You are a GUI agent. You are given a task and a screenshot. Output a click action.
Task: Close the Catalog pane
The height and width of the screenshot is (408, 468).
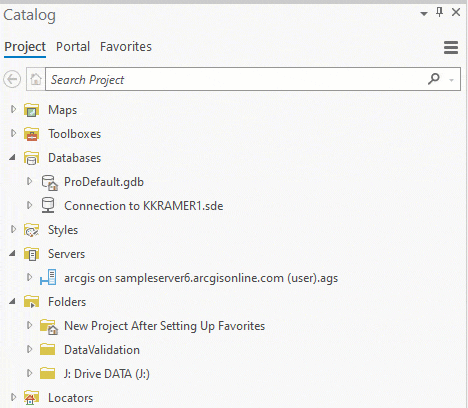(456, 13)
